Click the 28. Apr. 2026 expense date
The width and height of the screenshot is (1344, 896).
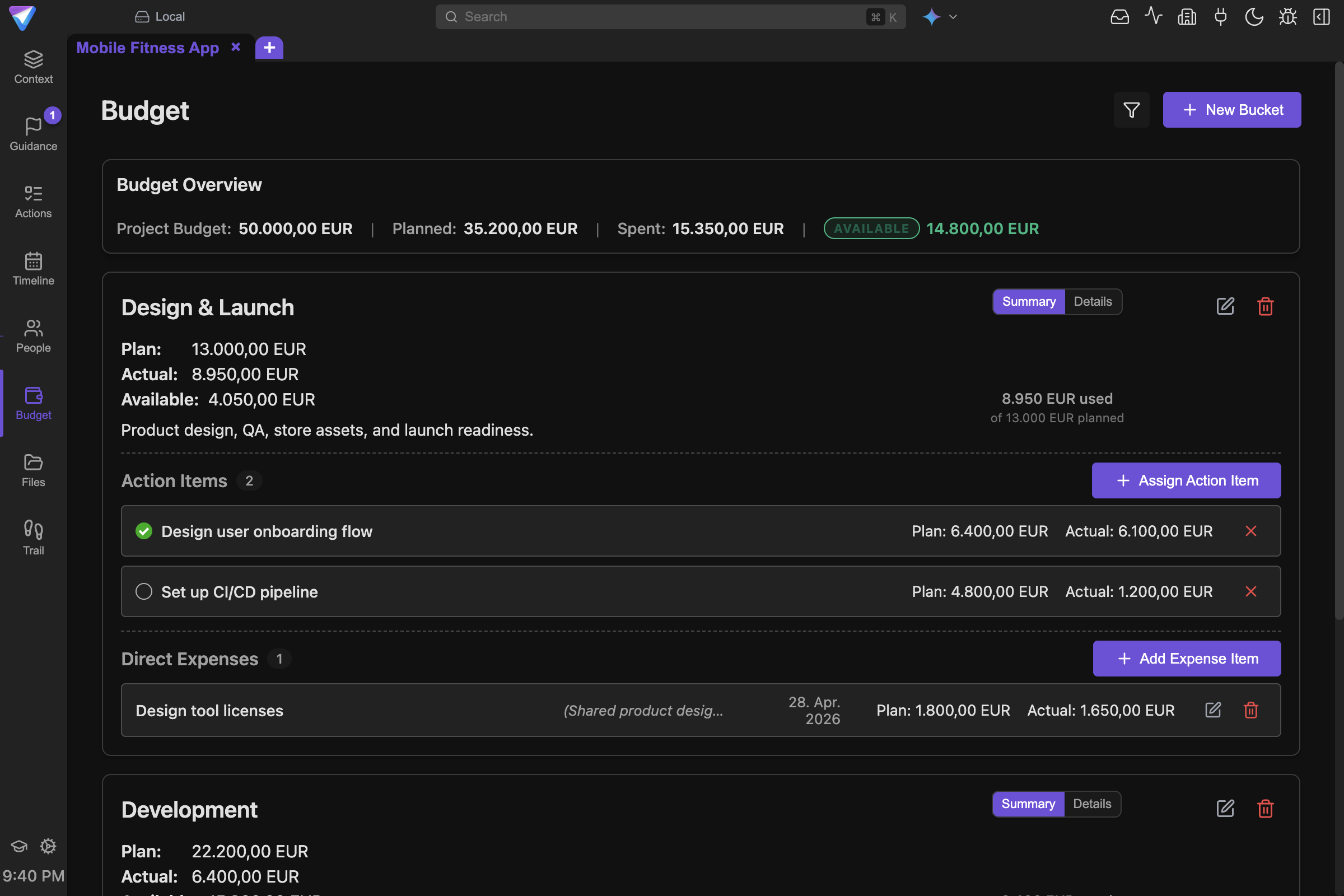[x=814, y=710]
